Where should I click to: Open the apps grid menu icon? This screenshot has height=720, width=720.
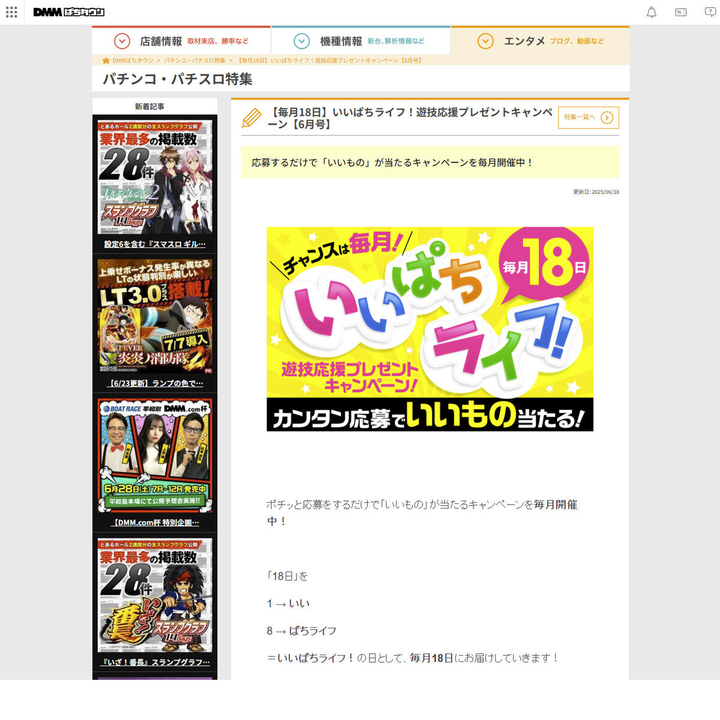pyautogui.click(x=11, y=12)
